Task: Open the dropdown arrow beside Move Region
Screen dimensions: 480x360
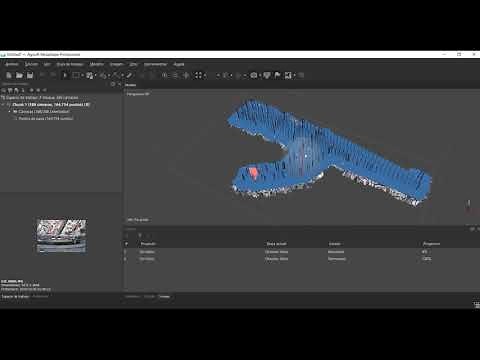Action: pos(95,76)
